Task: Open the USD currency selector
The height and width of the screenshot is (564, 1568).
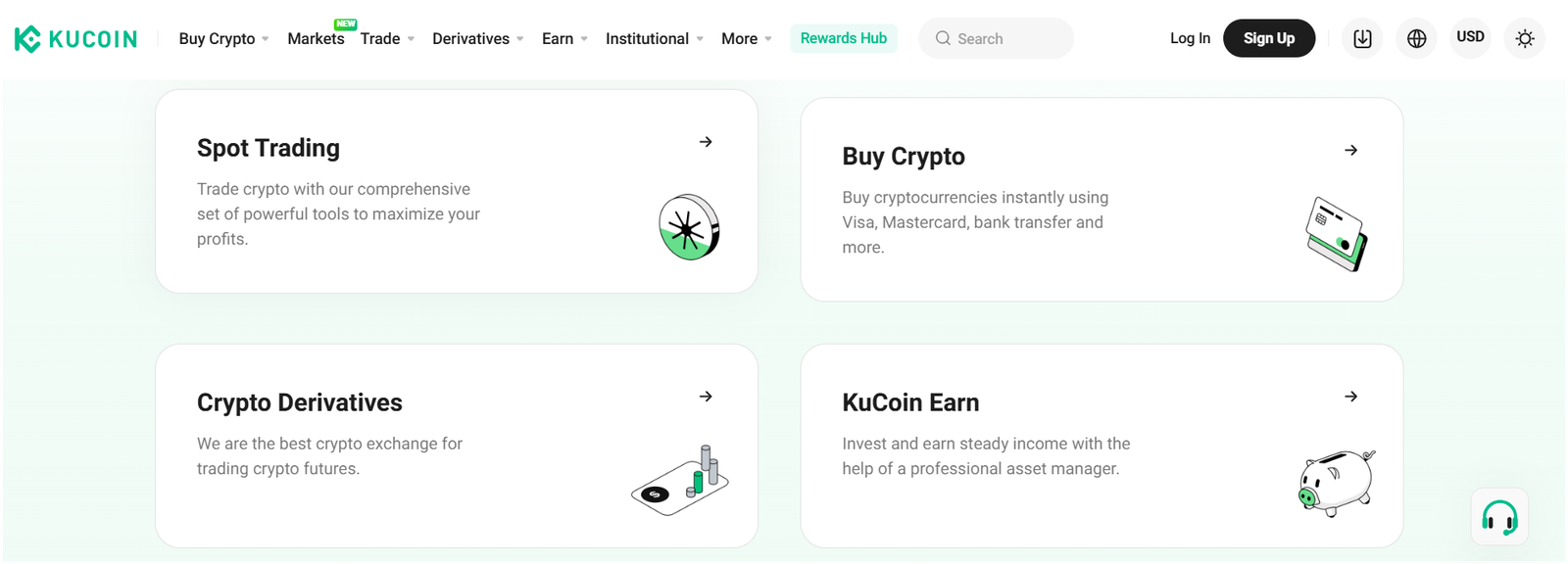Action: point(1470,37)
